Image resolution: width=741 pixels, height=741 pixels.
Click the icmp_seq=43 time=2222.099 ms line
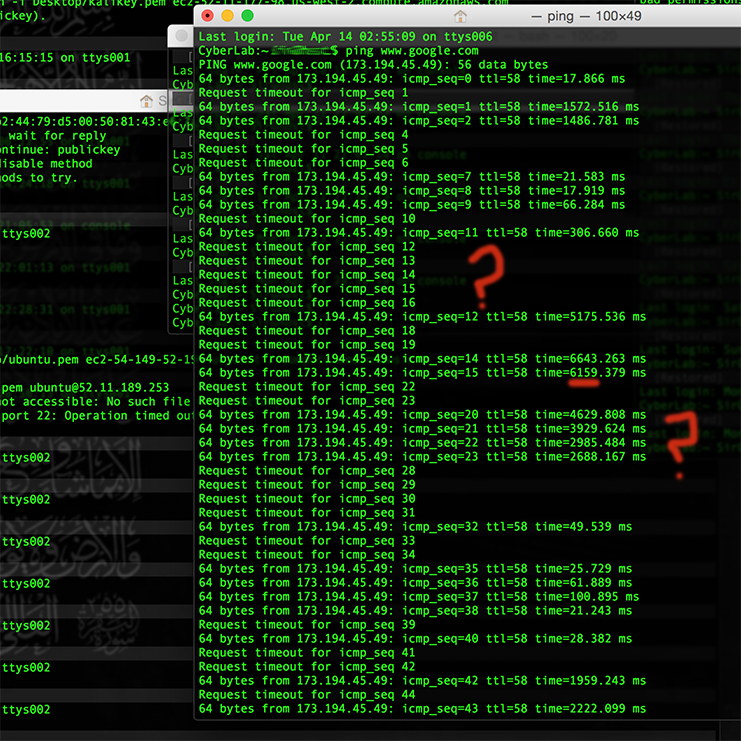[x=422, y=708]
